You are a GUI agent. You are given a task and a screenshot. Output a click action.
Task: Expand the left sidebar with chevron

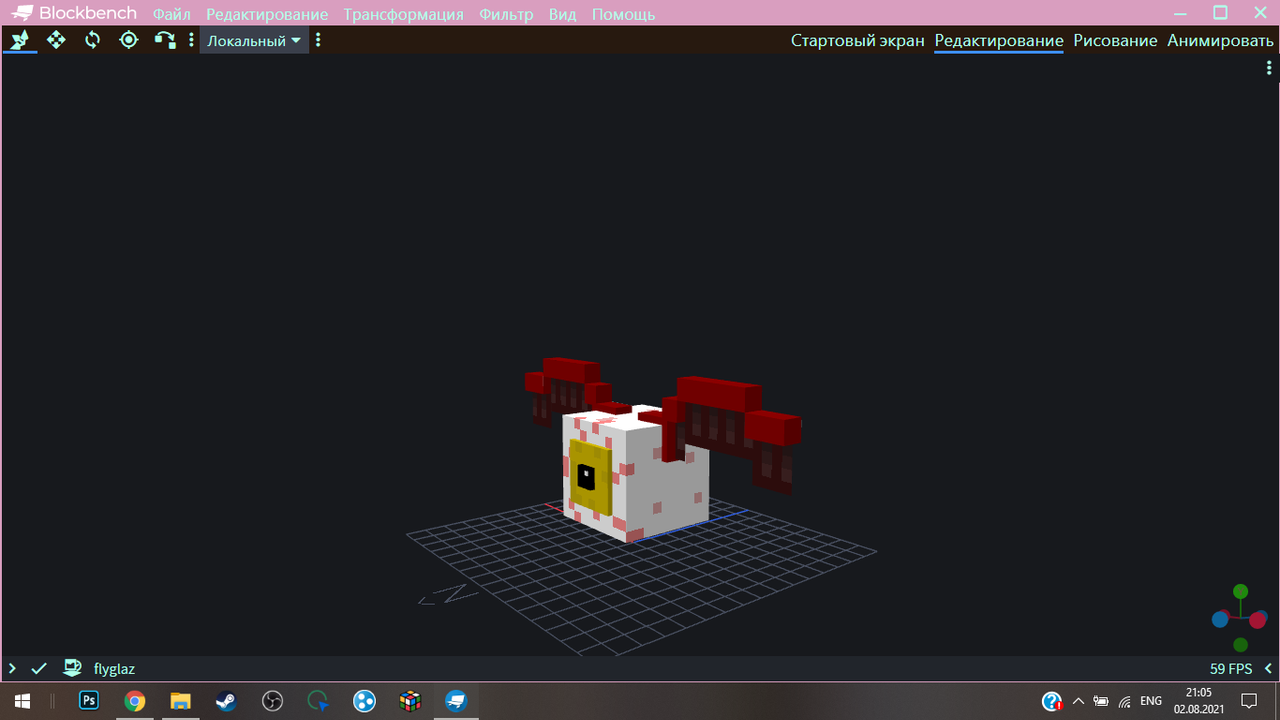click(12, 668)
